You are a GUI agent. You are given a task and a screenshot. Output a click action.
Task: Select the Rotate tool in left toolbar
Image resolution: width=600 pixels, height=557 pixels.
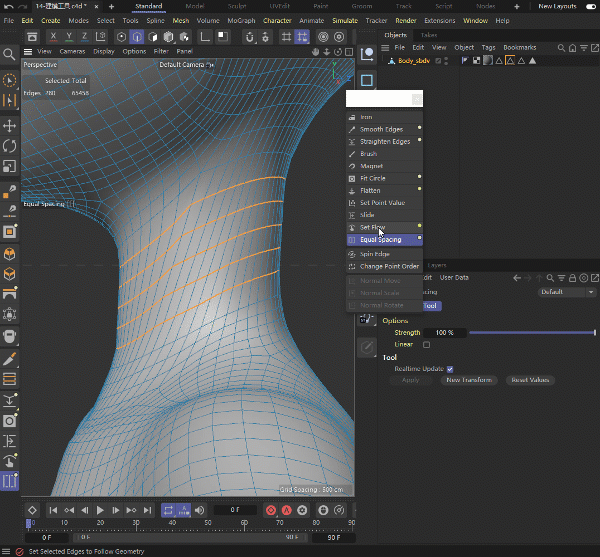point(10,146)
